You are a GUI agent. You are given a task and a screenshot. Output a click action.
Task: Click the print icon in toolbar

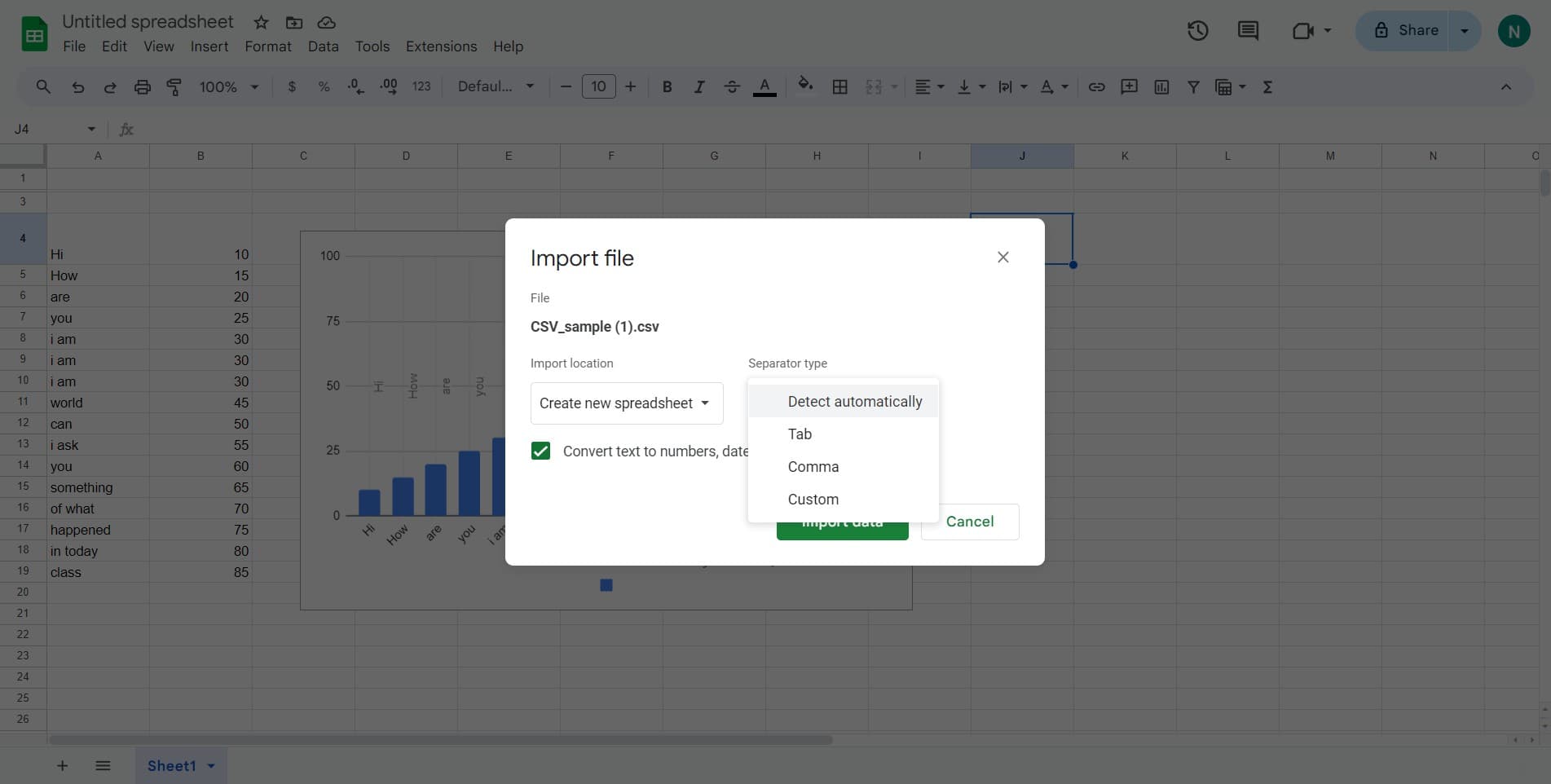[x=142, y=87]
